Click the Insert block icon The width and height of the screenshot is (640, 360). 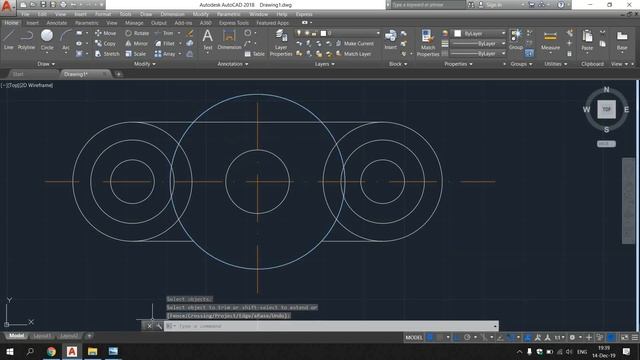click(x=391, y=40)
